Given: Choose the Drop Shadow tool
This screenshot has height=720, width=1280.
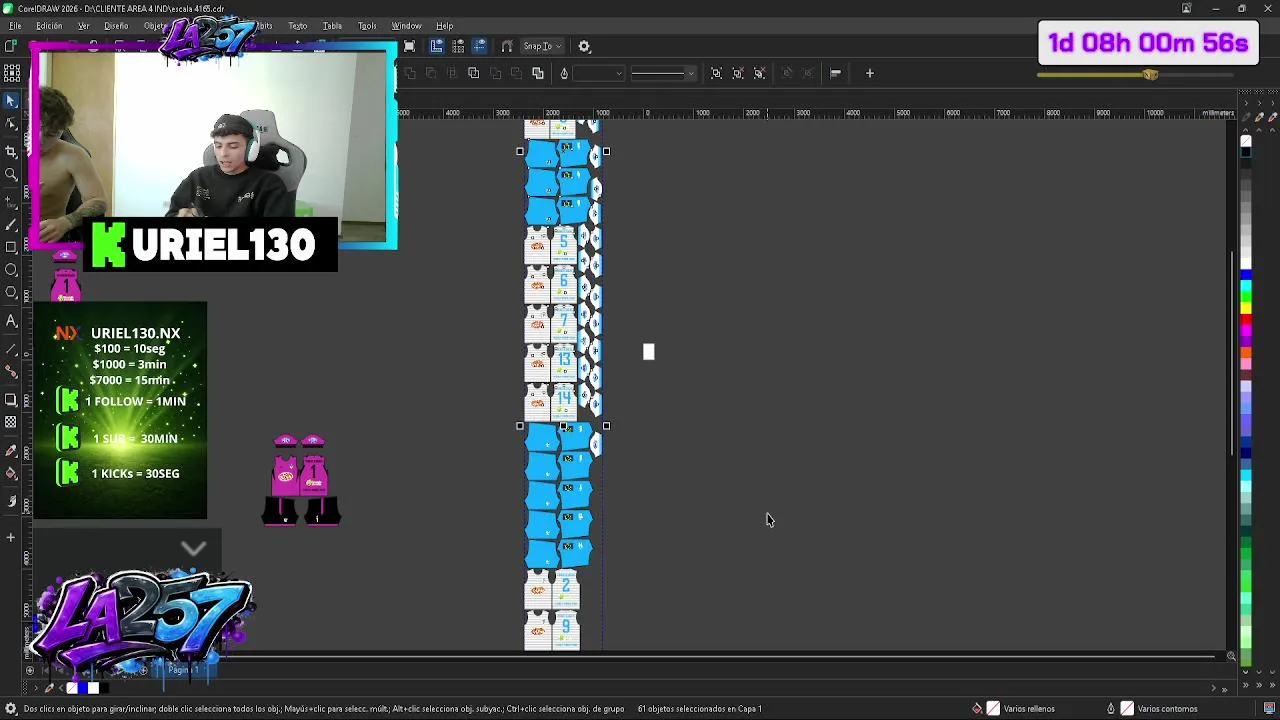Looking at the screenshot, I should point(11,400).
